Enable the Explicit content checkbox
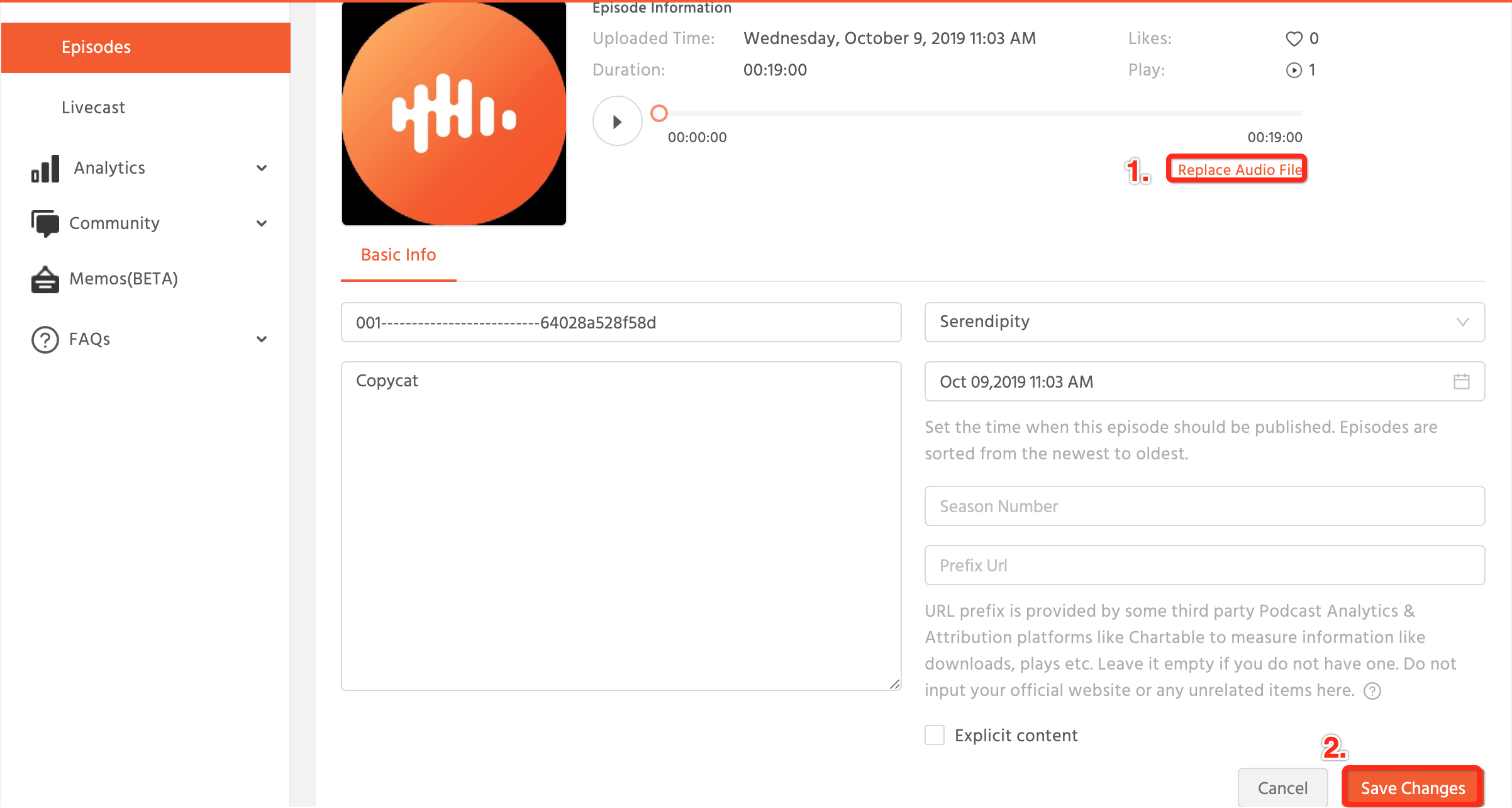This screenshot has width=1512, height=808. pos(935,735)
